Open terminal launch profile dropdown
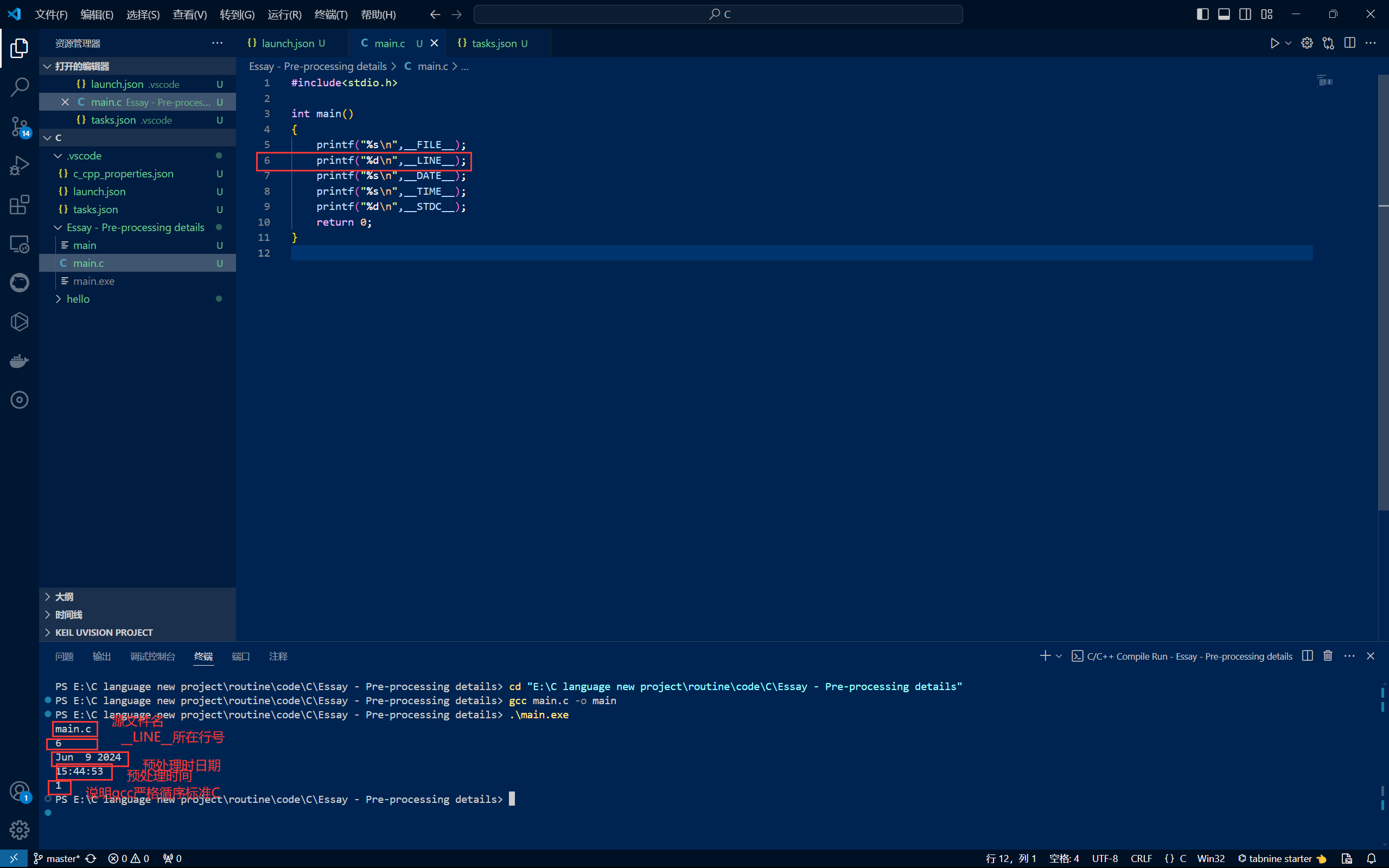 (x=1059, y=655)
